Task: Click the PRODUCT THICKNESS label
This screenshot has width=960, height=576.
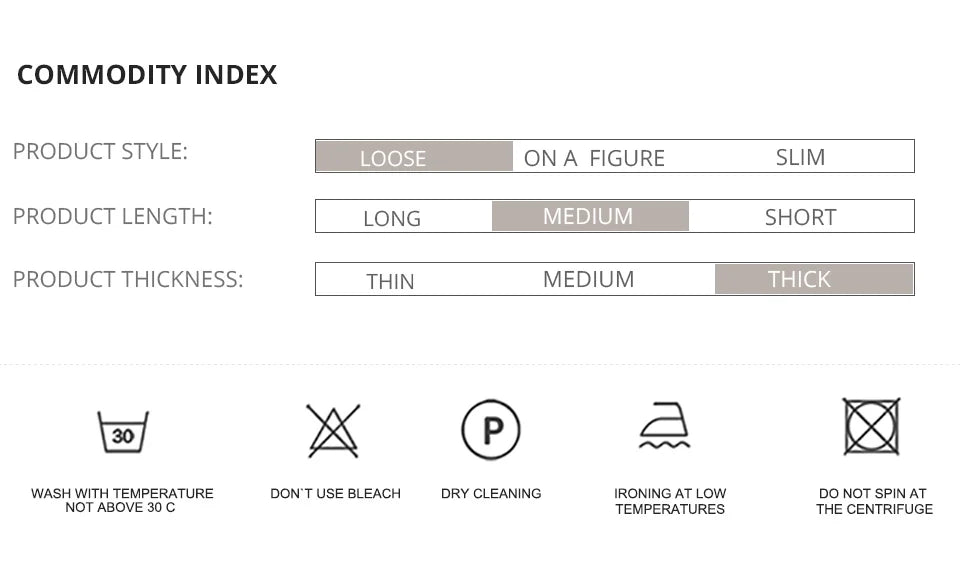Action: coord(128,279)
